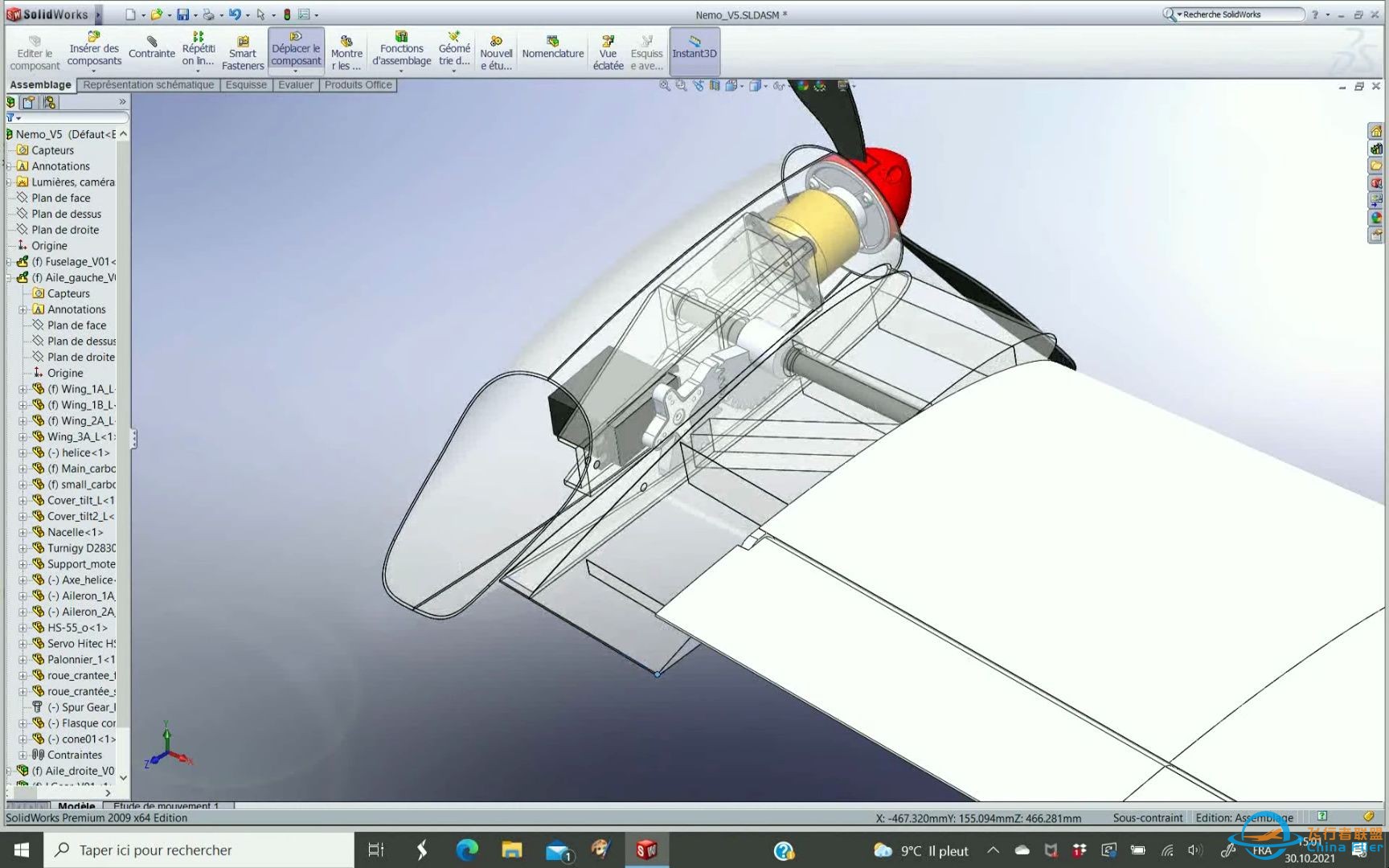This screenshot has width=1389, height=868.
Task: Expand the Wing_1A_L part node
Action: tap(23, 389)
